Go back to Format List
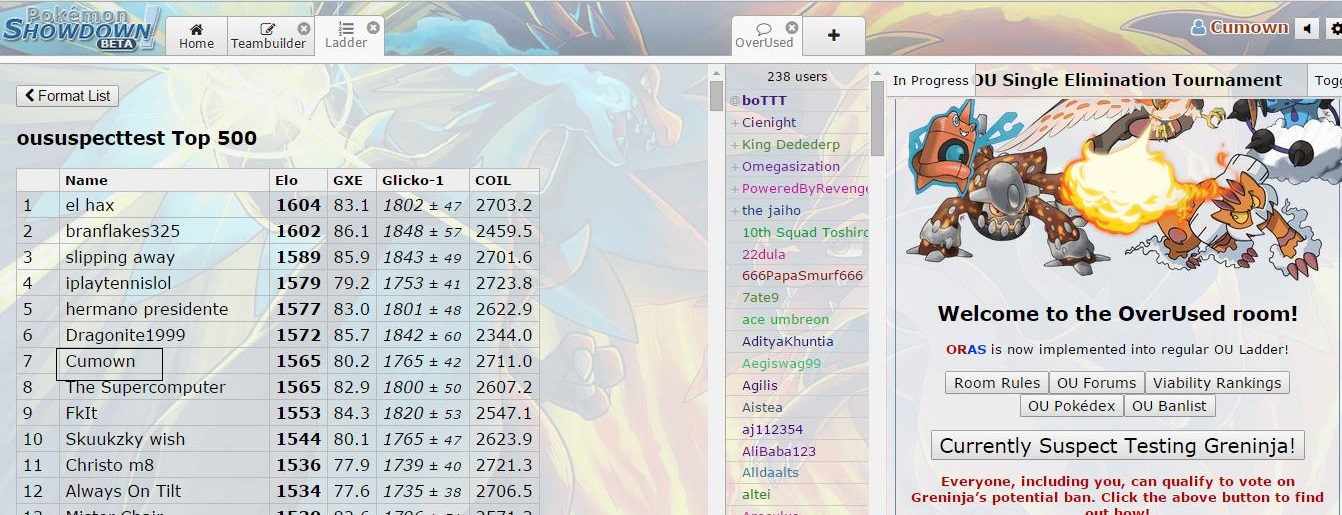Viewport: 1342px width, 515px height. click(x=67, y=96)
